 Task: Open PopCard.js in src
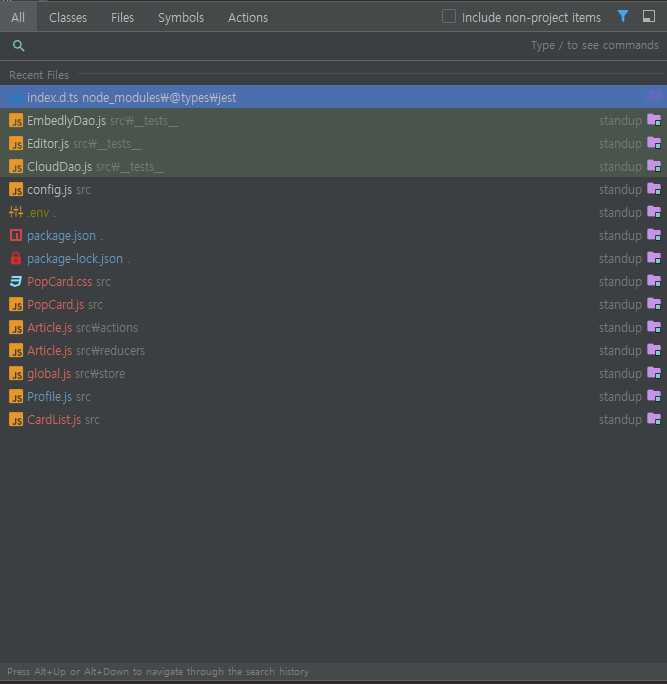pos(333,304)
